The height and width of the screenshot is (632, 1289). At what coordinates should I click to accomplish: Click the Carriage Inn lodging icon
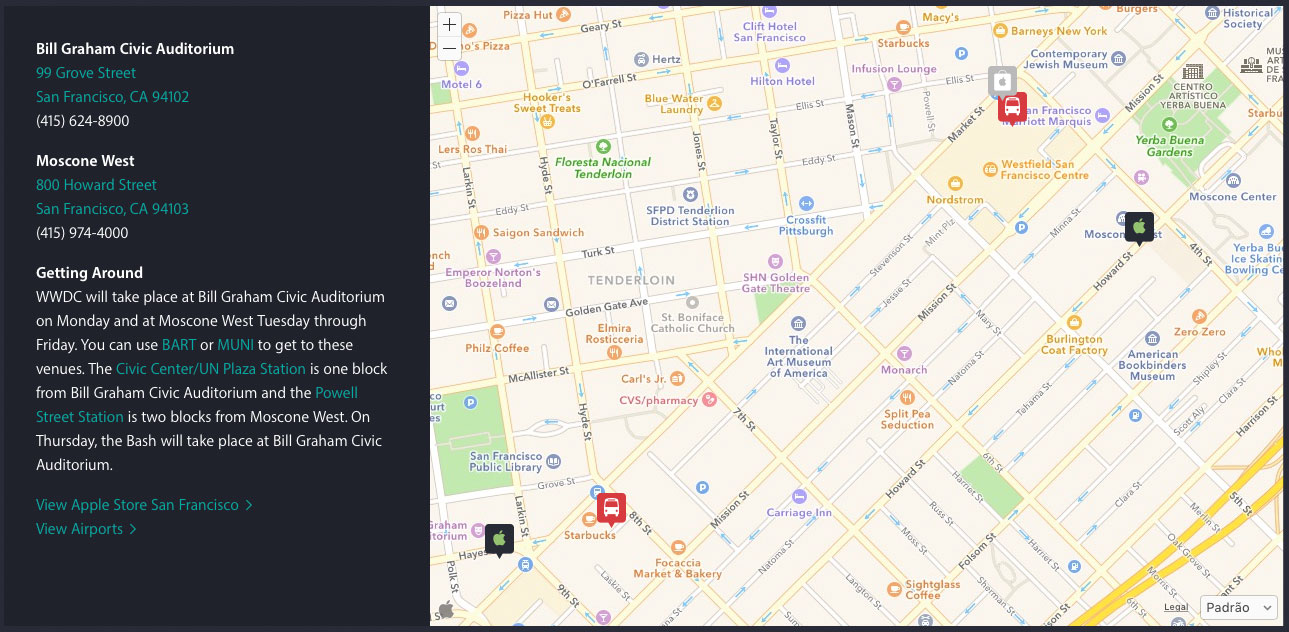click(x=798, y=496)
